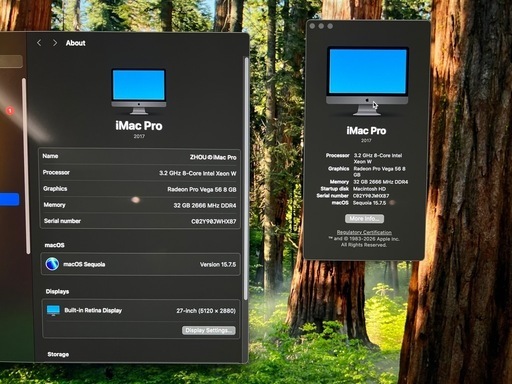Close the About This Mac window

312,26
